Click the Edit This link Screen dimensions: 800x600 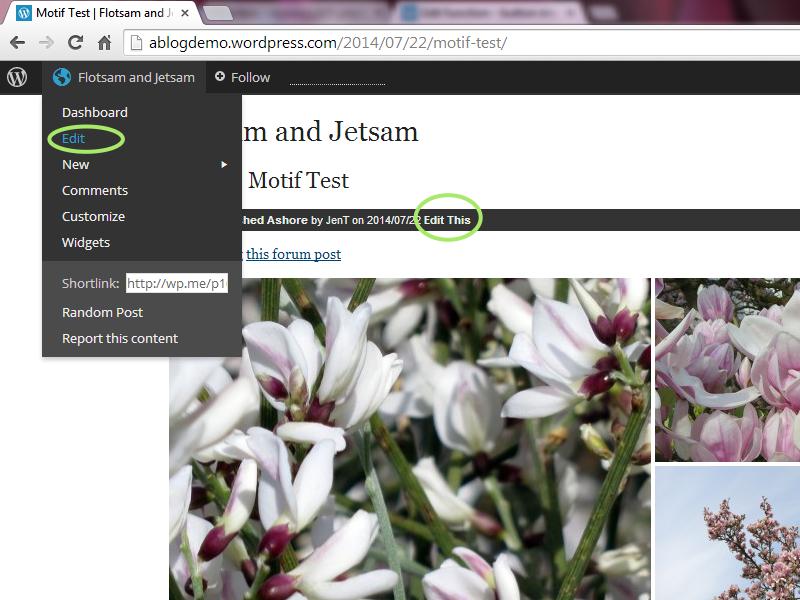[x=447, y=220]
